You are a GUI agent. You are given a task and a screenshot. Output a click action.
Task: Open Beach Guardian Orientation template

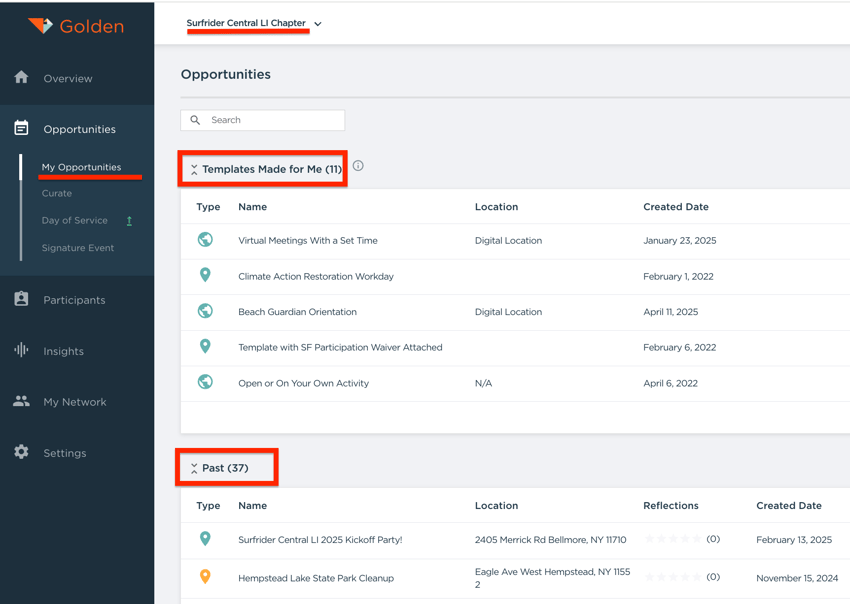coord(298,312)
